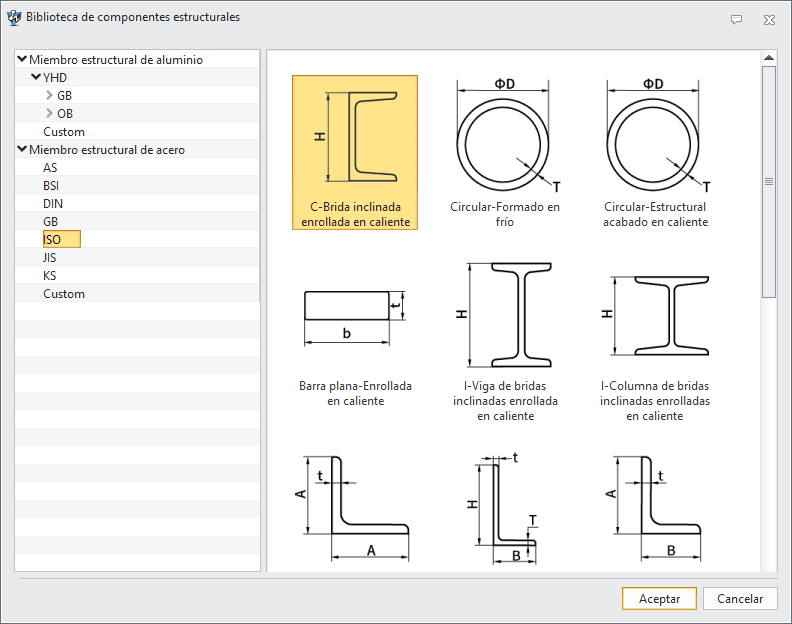Select the DIN steel standard
Screen dimensions: 792x624
(53, 204)
